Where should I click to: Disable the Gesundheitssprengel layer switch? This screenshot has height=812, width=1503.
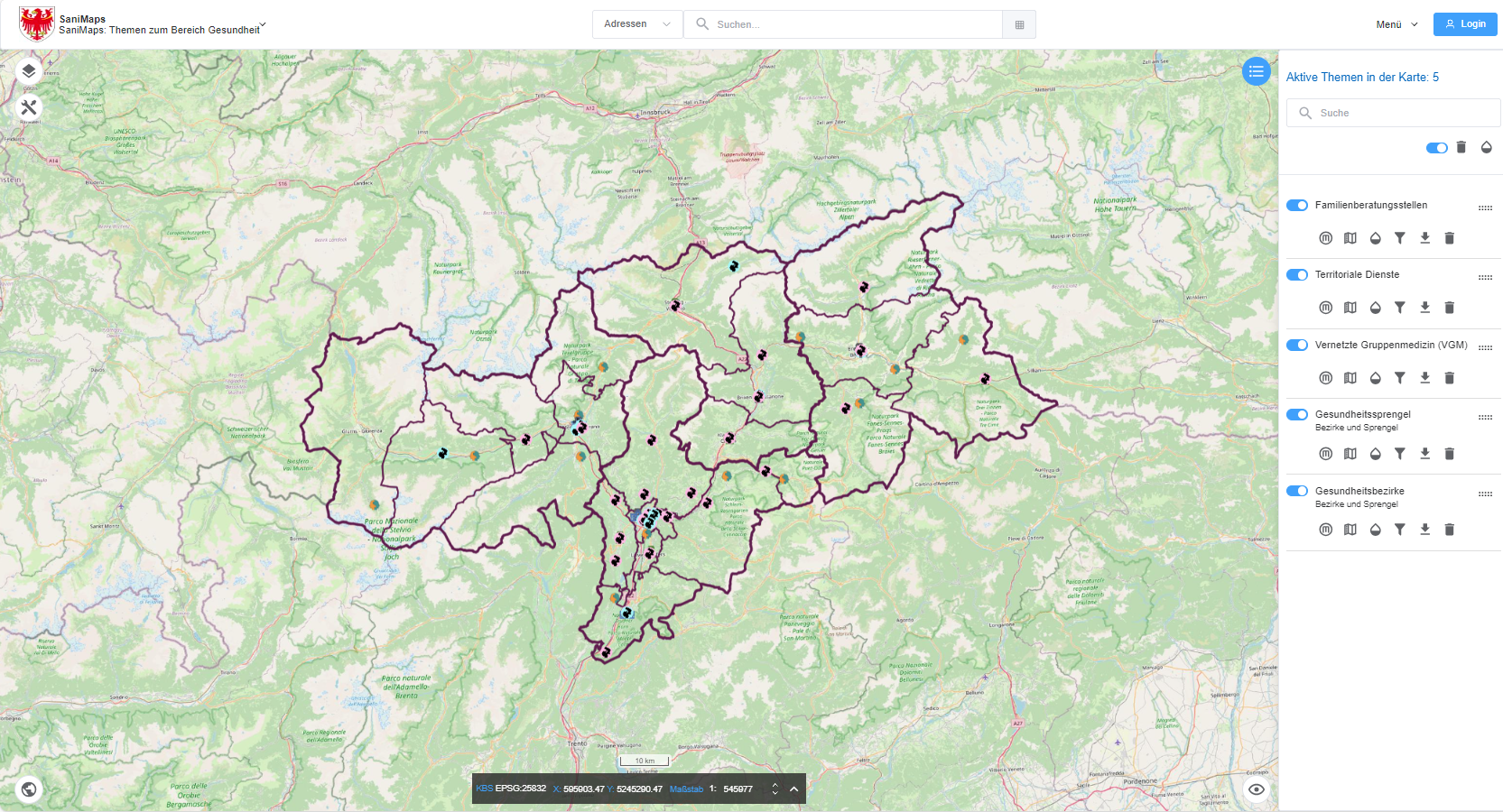[x=1297, y=414]
